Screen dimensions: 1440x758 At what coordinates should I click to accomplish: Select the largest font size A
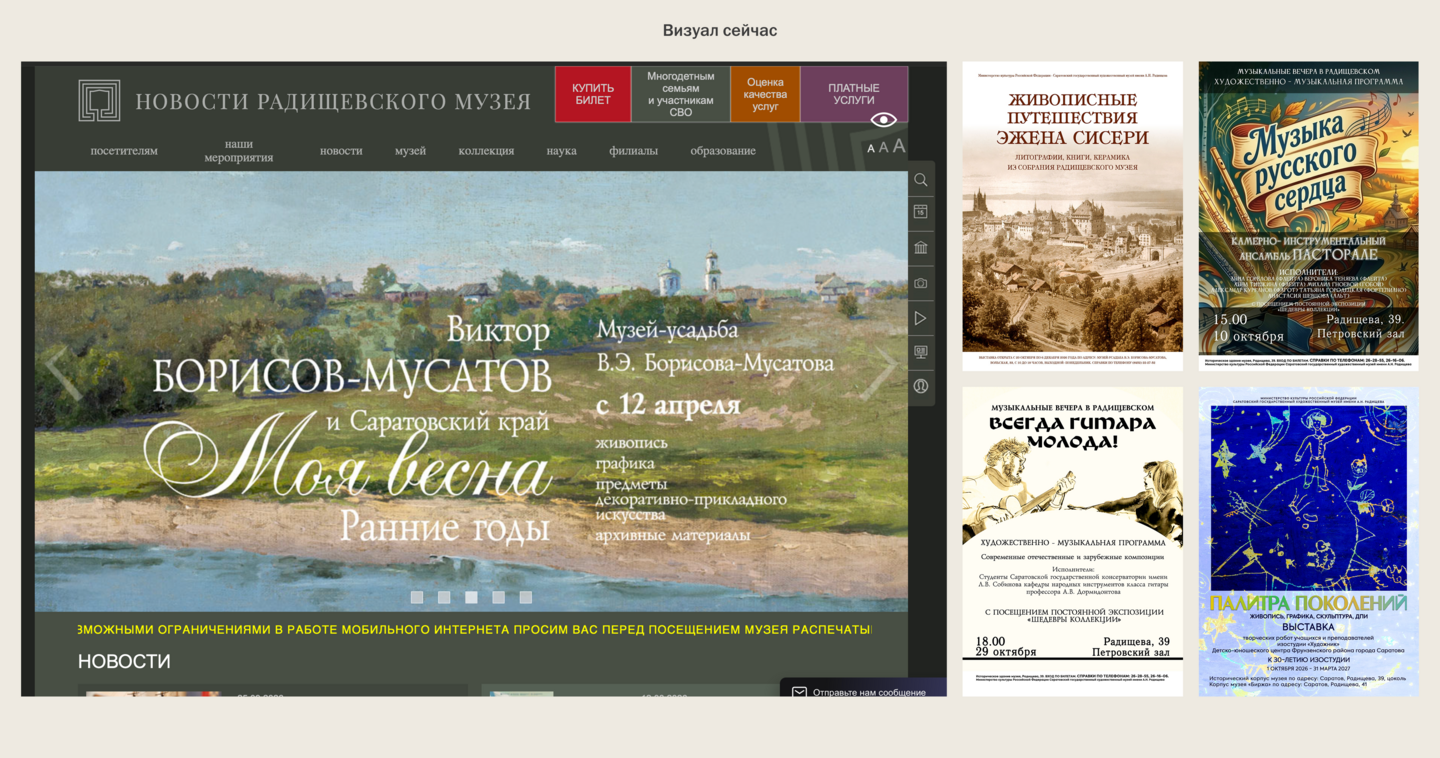(x=899, y=146)
